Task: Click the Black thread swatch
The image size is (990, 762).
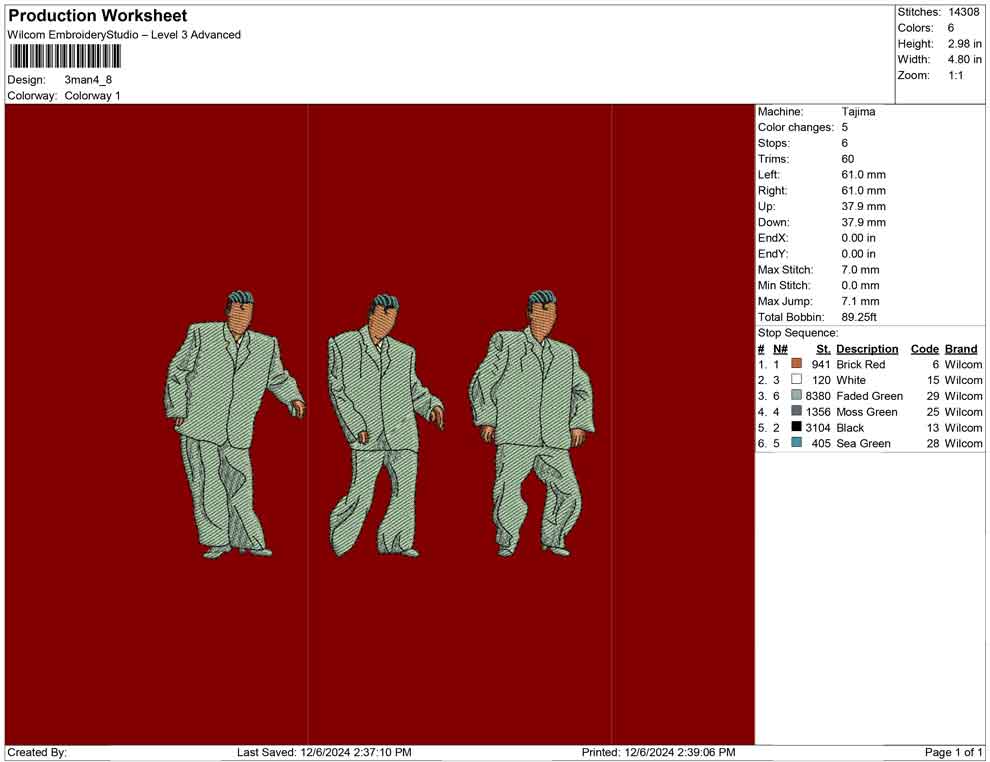Action: coord(796,428)
